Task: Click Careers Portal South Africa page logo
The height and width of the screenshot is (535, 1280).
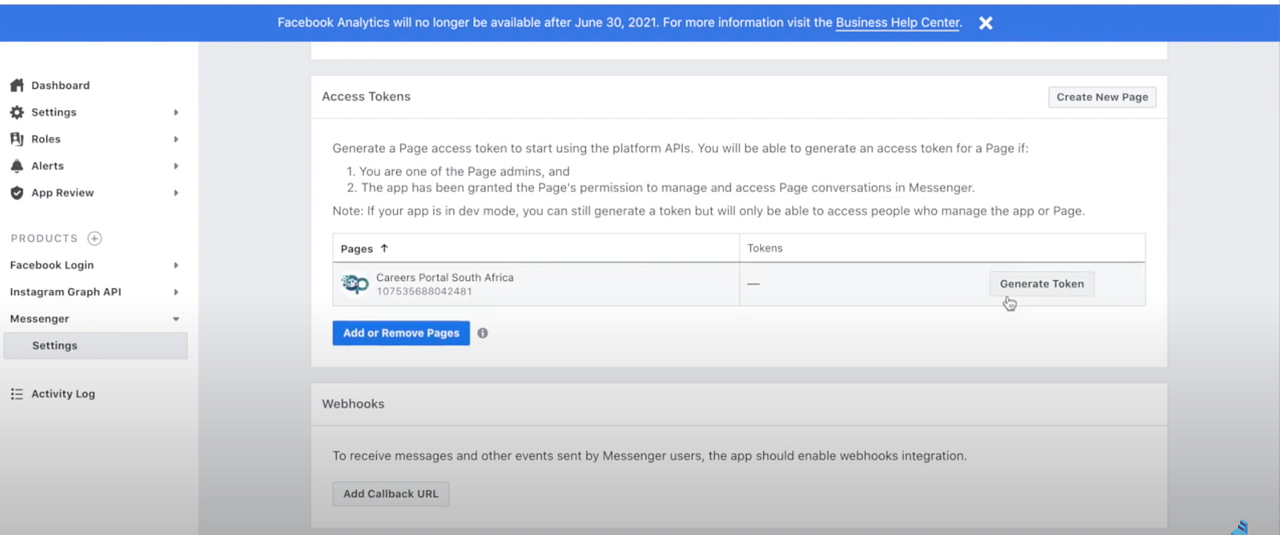Action: pyautogui.click(x=355, y=284)
